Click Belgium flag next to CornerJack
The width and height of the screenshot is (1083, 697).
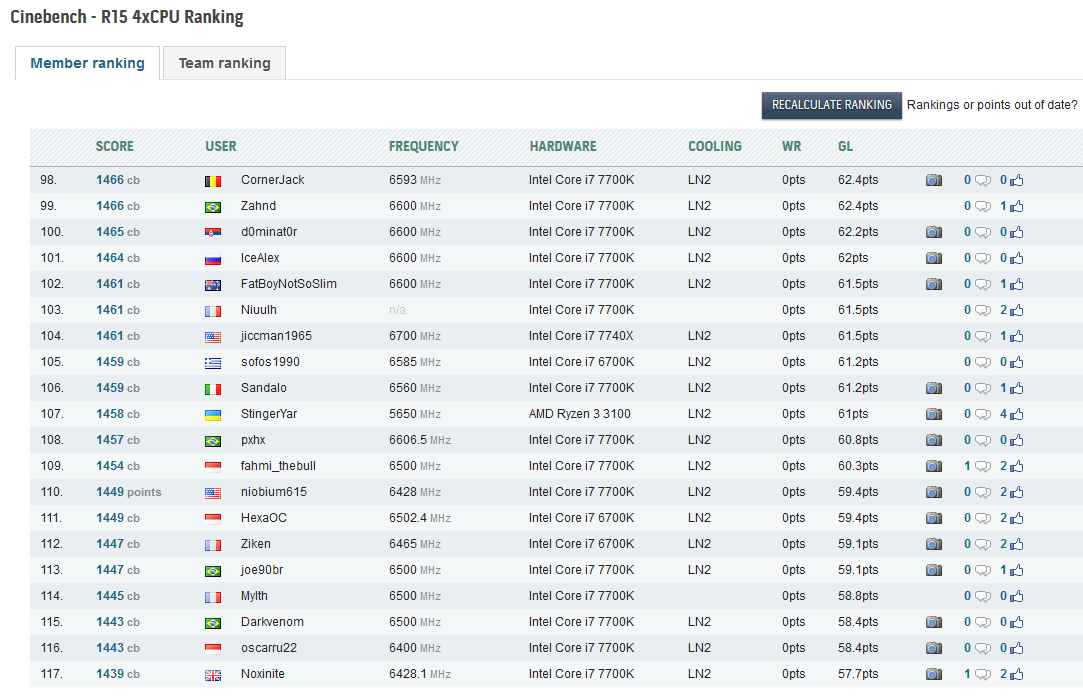click(213, 181)
